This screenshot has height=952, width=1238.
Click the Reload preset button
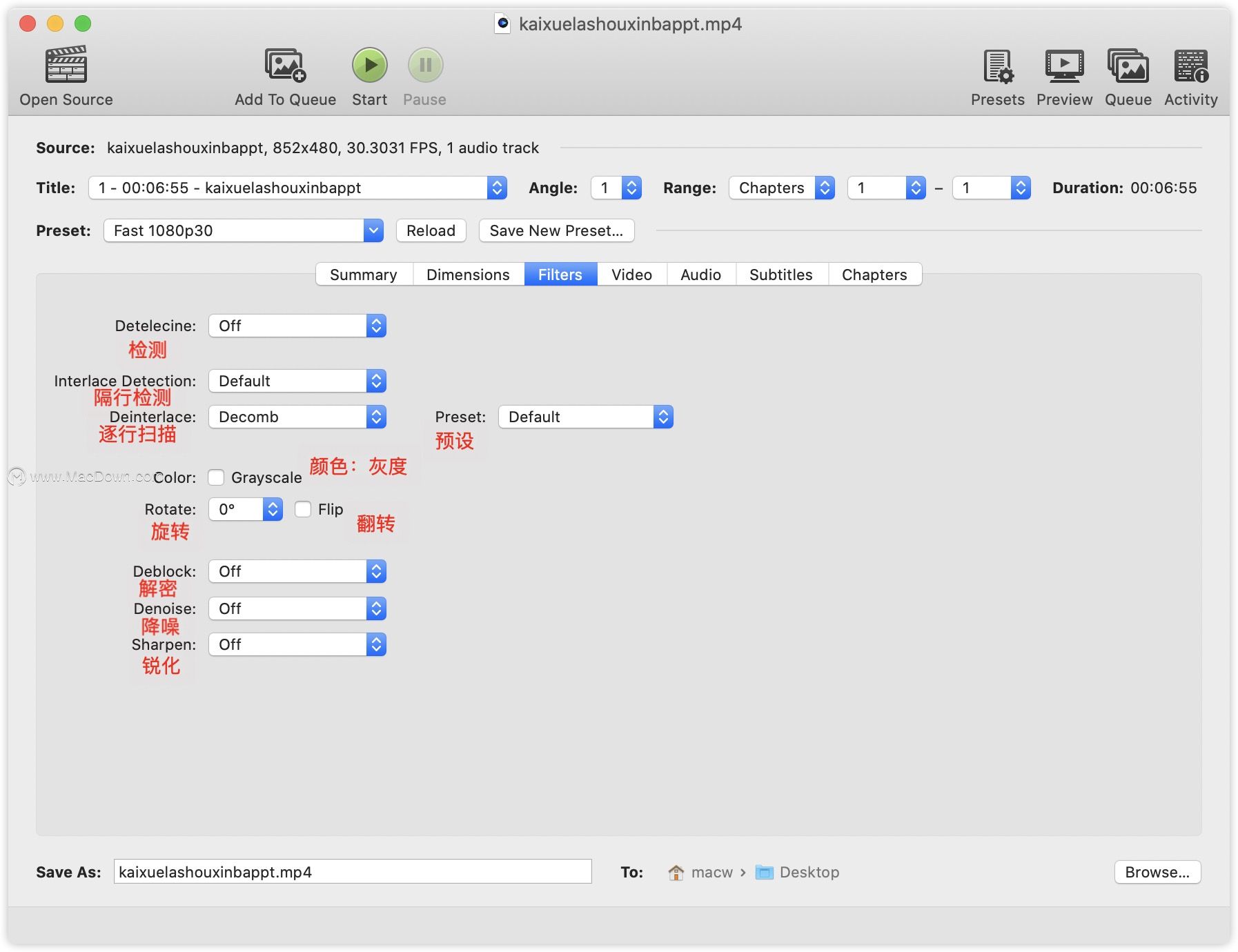(x=431, y=230)
